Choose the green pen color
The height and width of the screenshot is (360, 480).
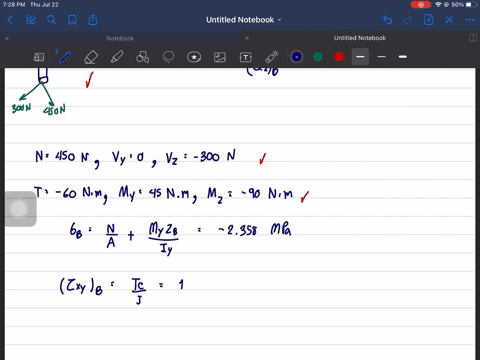318,57
